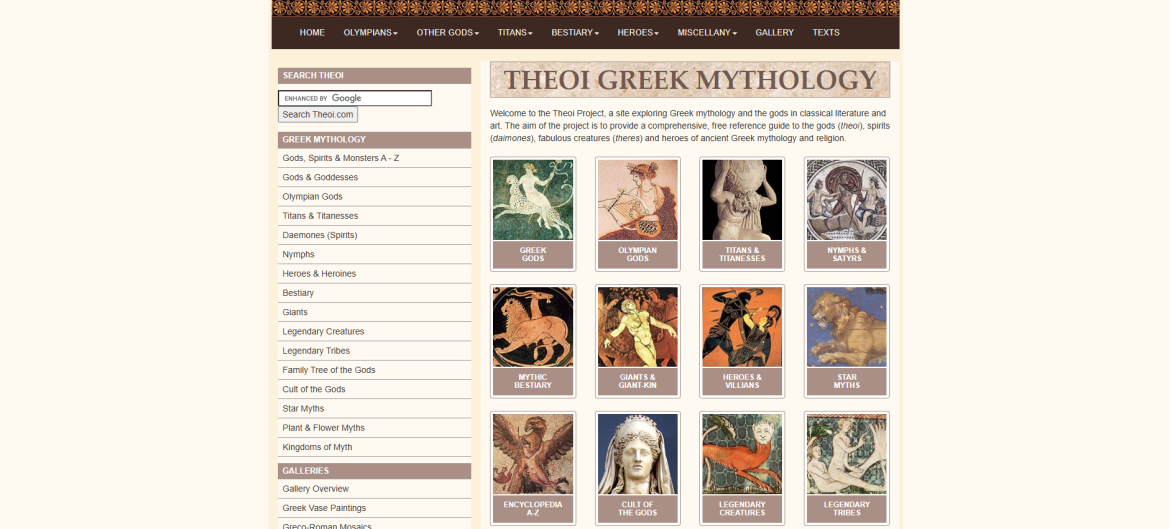Expand the Olympians dropdown menu
This screenshot has height=529, width=1170.
coord(370,33)
